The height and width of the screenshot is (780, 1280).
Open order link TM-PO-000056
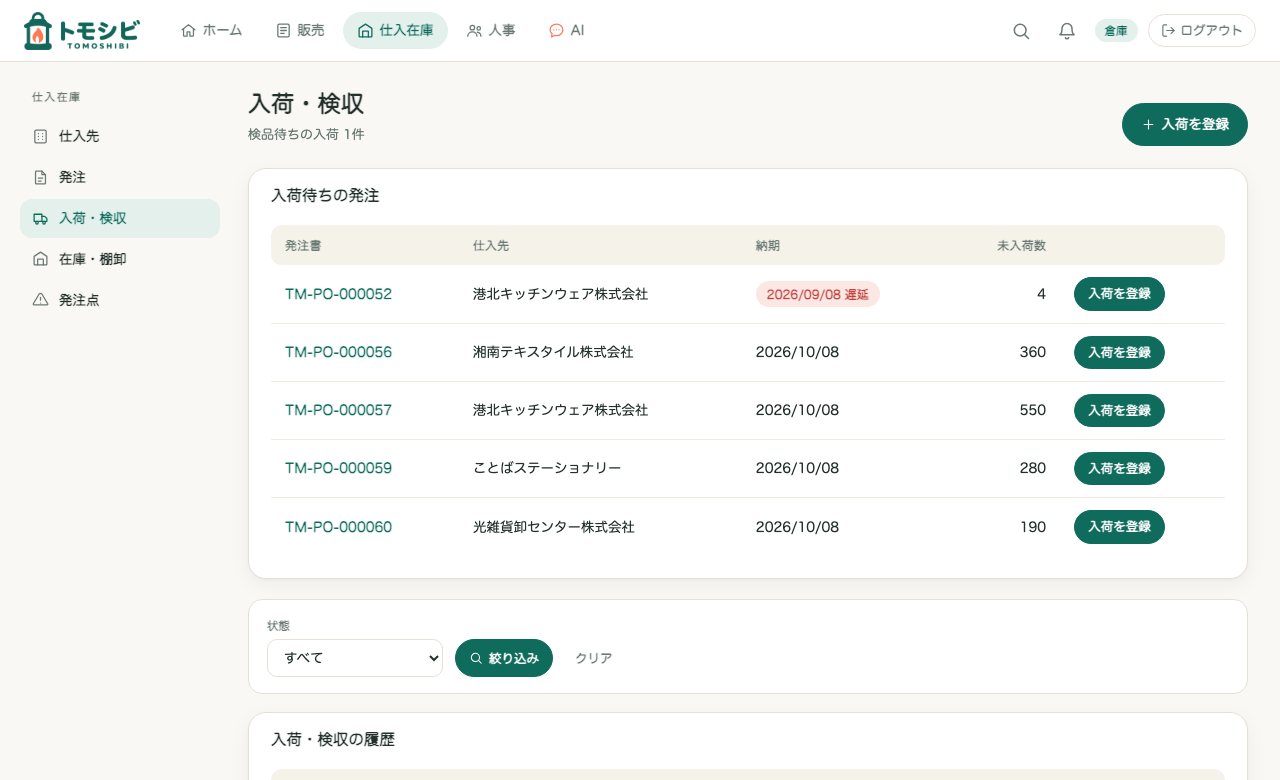[338, 352]
